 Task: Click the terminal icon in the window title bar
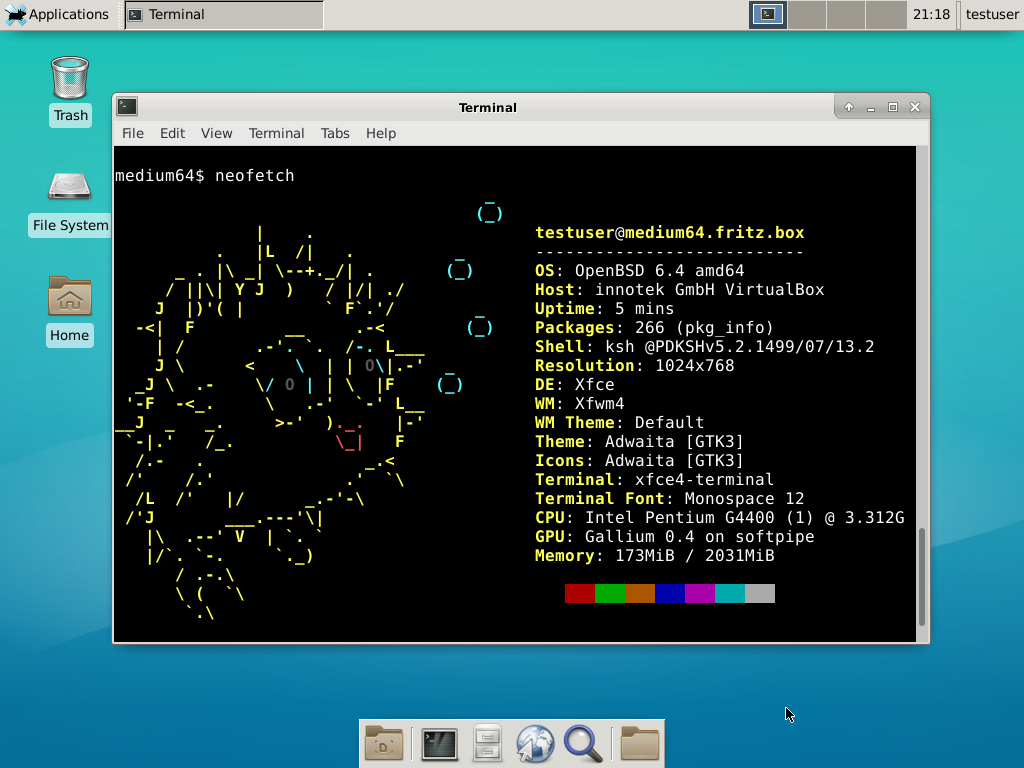click(126, 106)
